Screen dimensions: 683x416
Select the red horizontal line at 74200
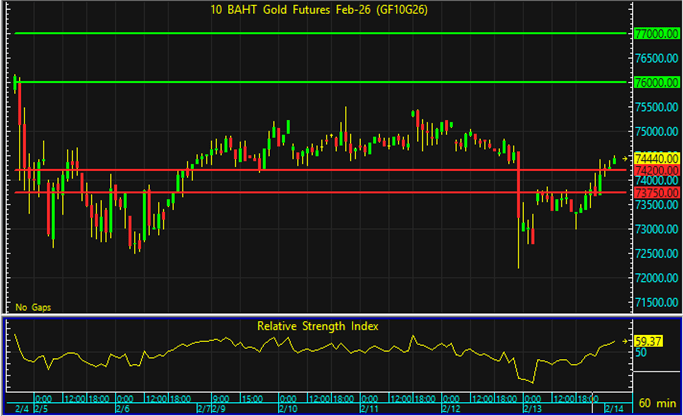click(320, 170)
